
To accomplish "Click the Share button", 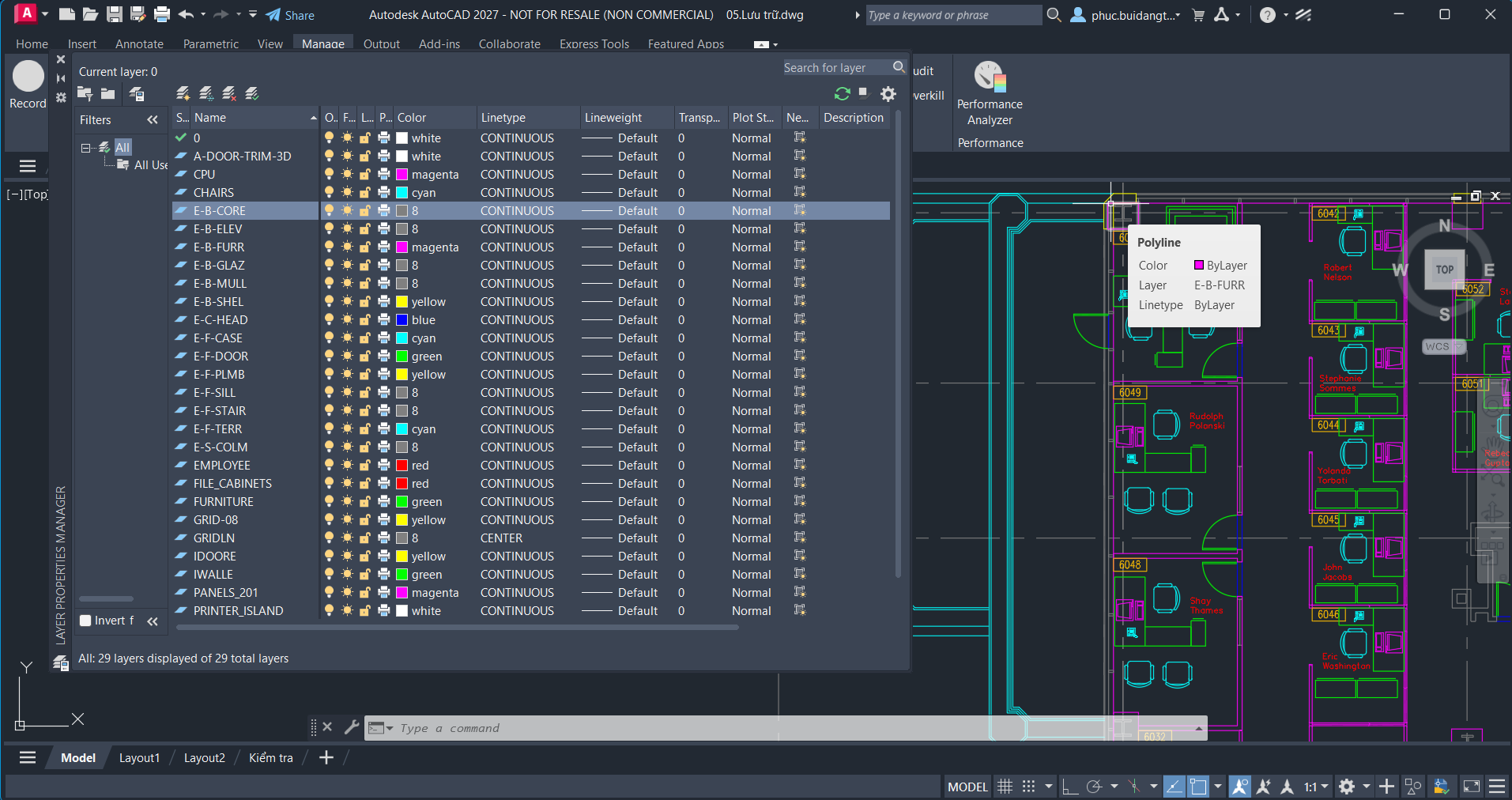I will point(290,15).
